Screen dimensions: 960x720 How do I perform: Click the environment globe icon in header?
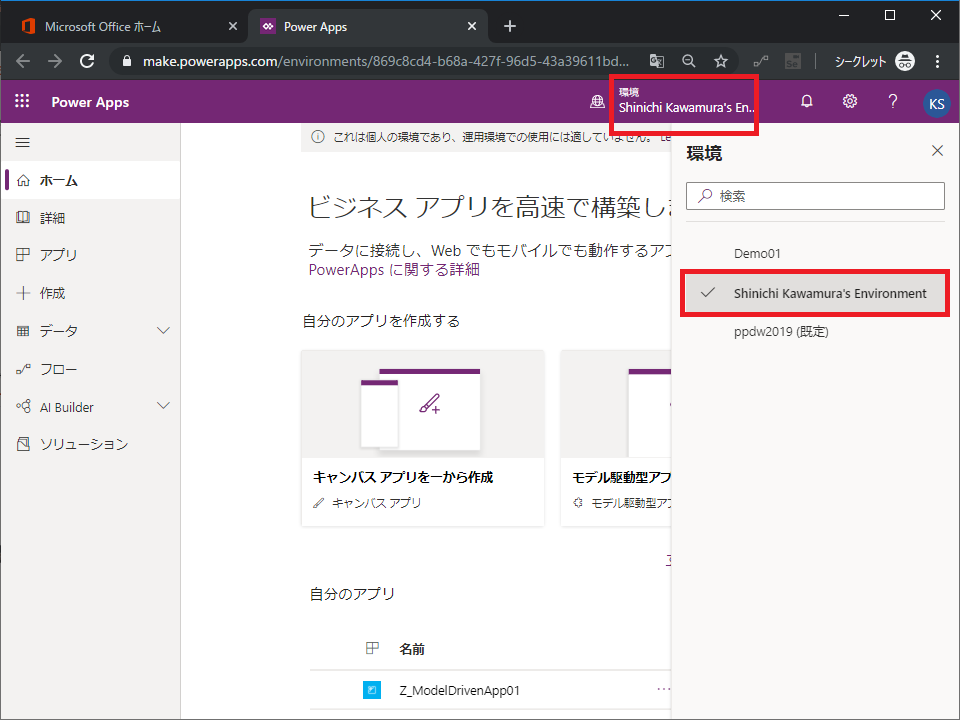(x=597, y=102)
